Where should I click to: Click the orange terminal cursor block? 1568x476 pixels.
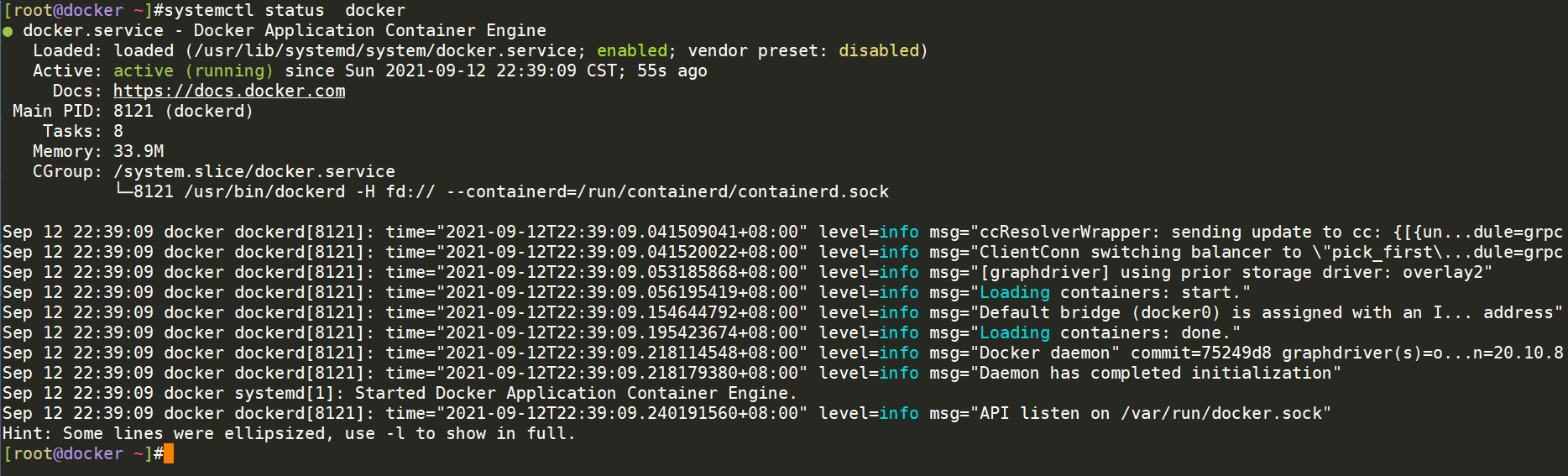coord(169,453)
